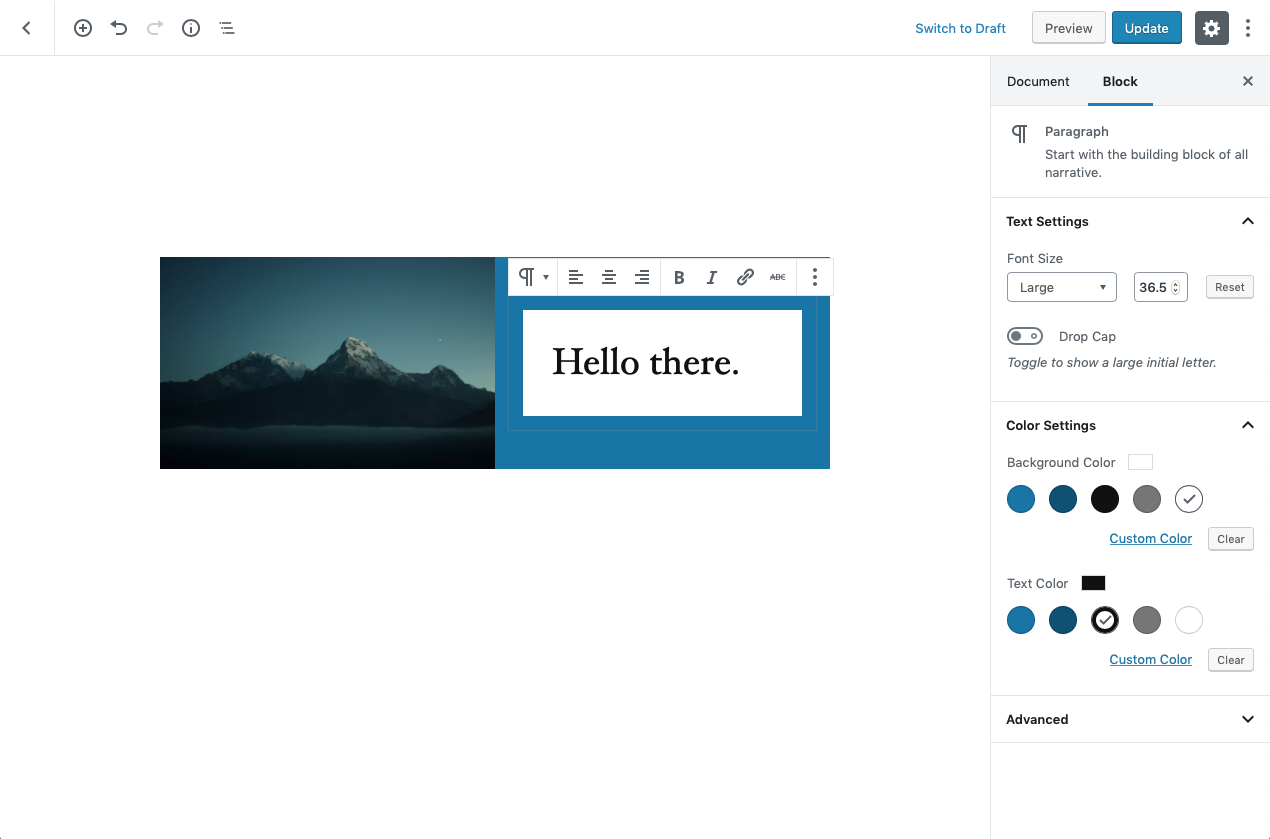Change block type via paragraph icon

(533, 277)
